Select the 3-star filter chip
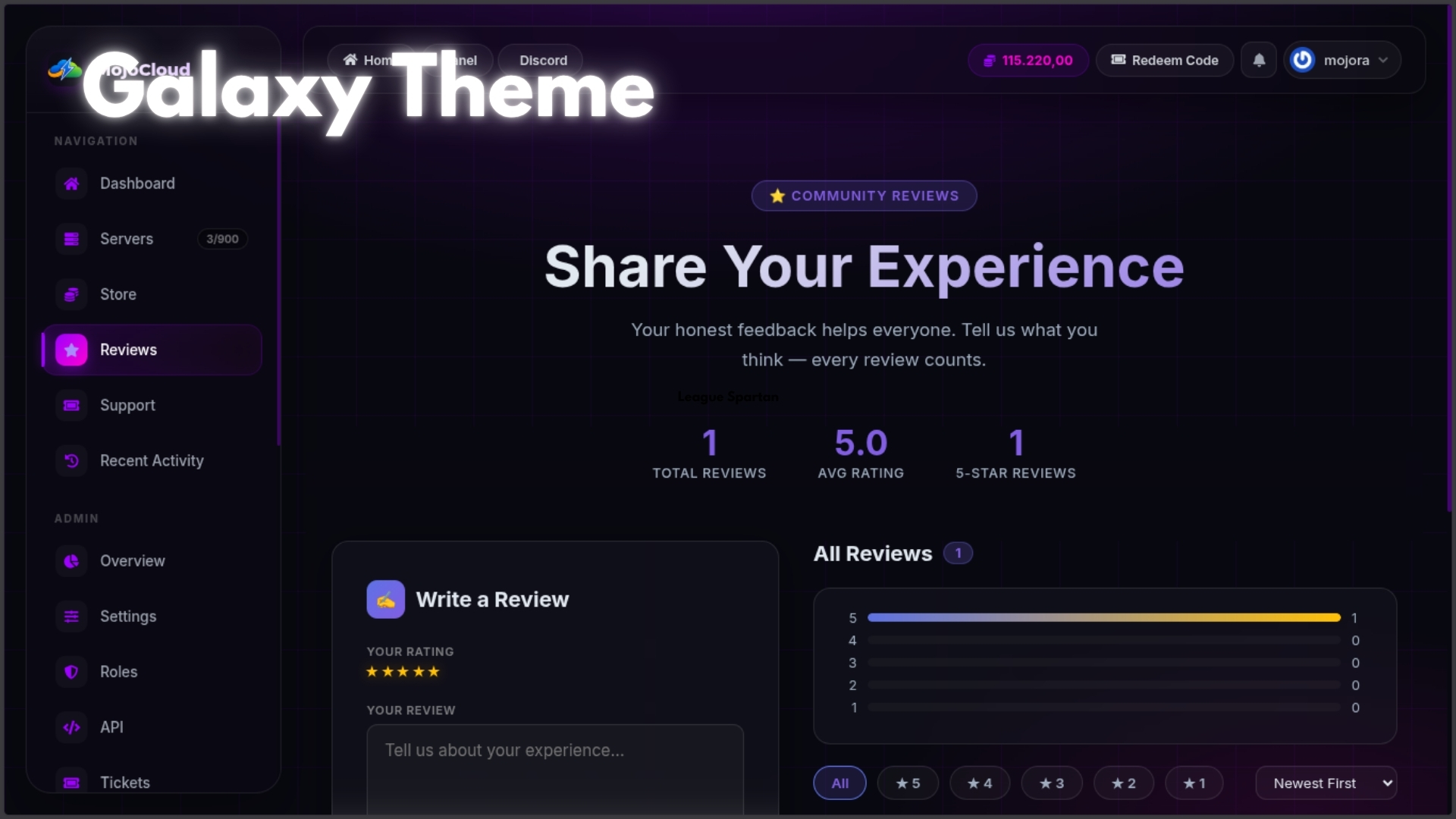1456x819 pixels. [x=1051, y=783]
